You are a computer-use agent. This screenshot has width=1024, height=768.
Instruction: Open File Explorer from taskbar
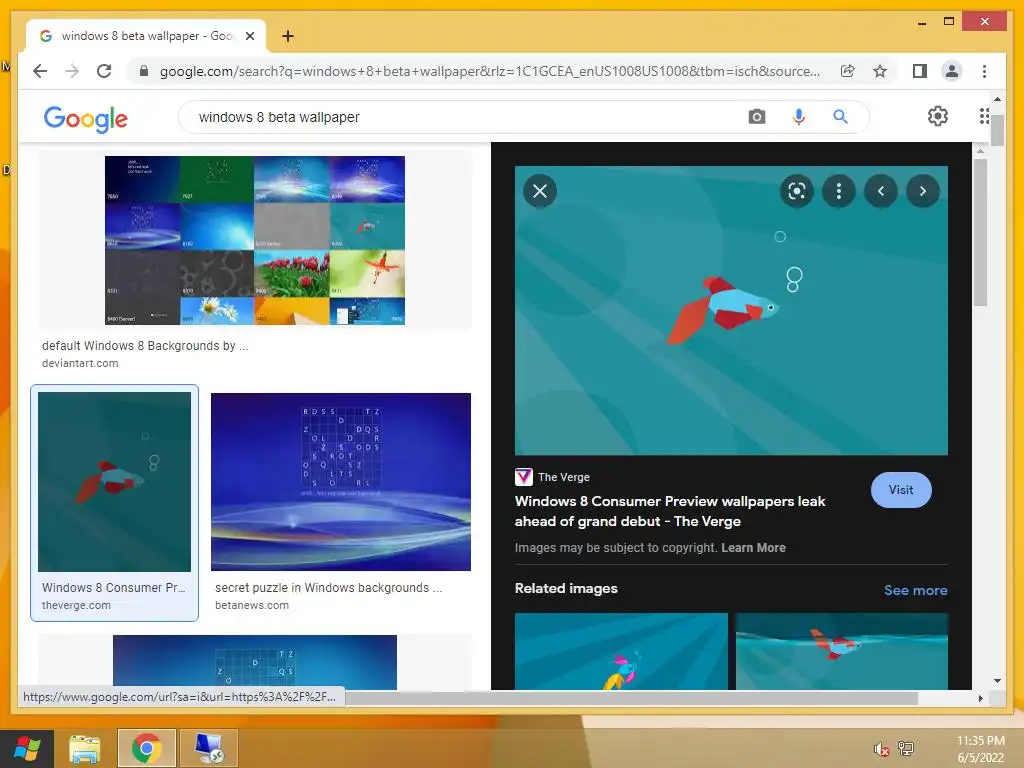point(85,748)
